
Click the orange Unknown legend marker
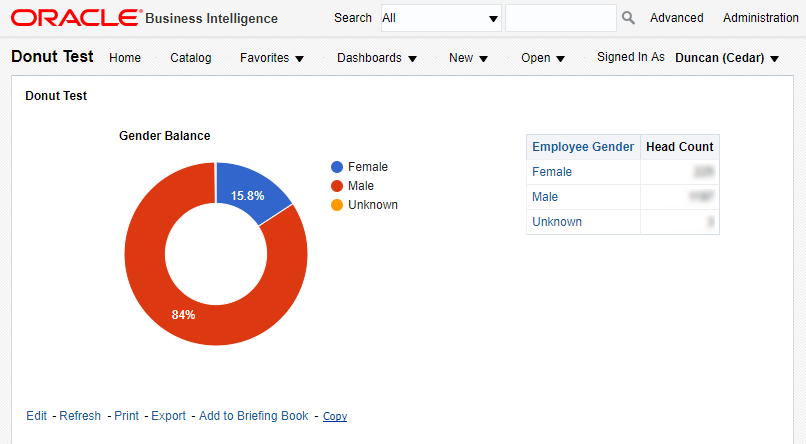(x=337, y=205)
